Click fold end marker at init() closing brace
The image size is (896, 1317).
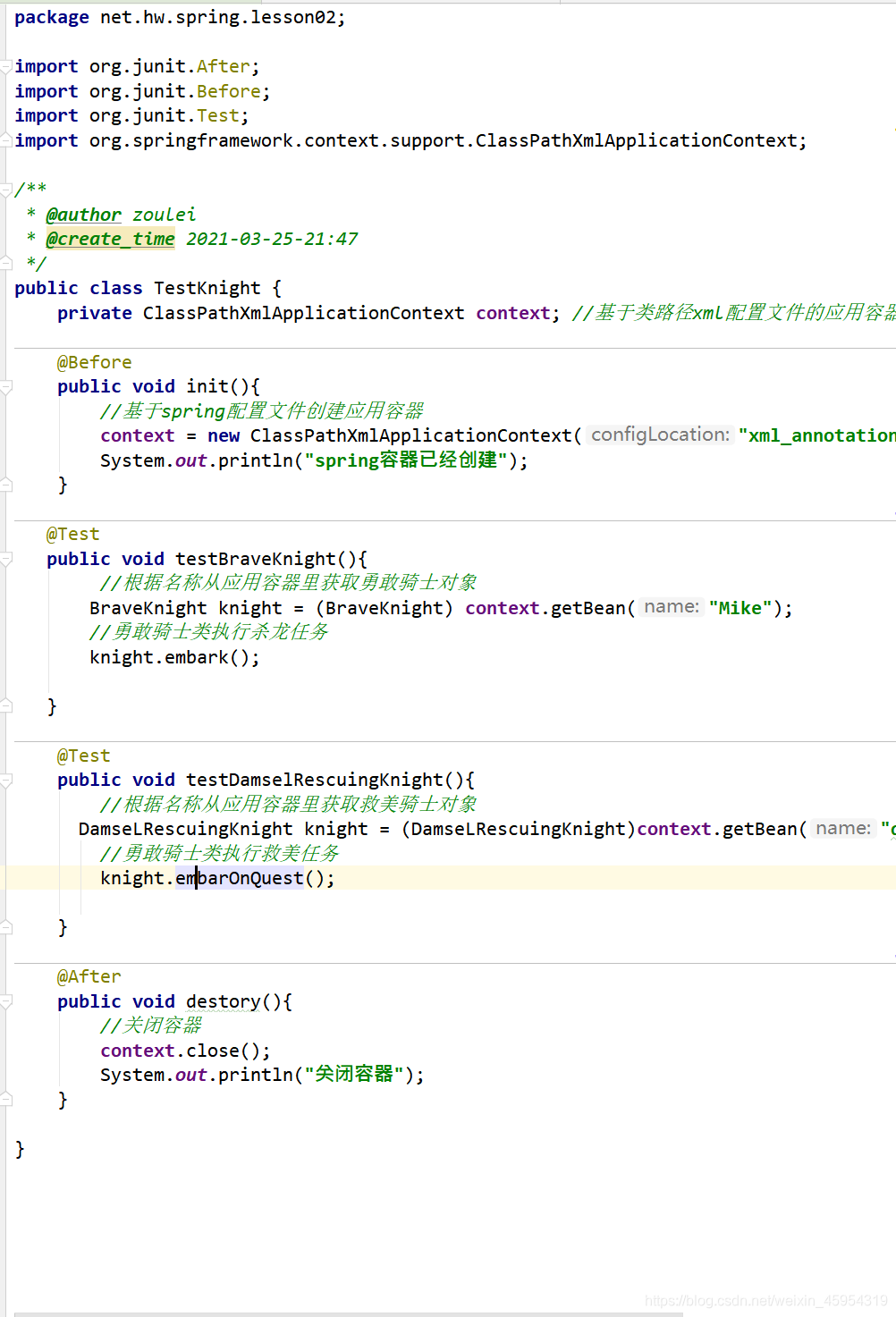coord(5,485)
